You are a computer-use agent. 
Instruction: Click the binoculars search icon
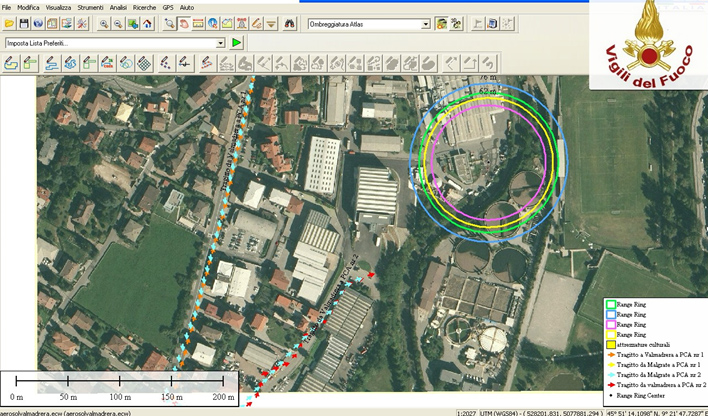pyautogui.click(x=291, y=23)
